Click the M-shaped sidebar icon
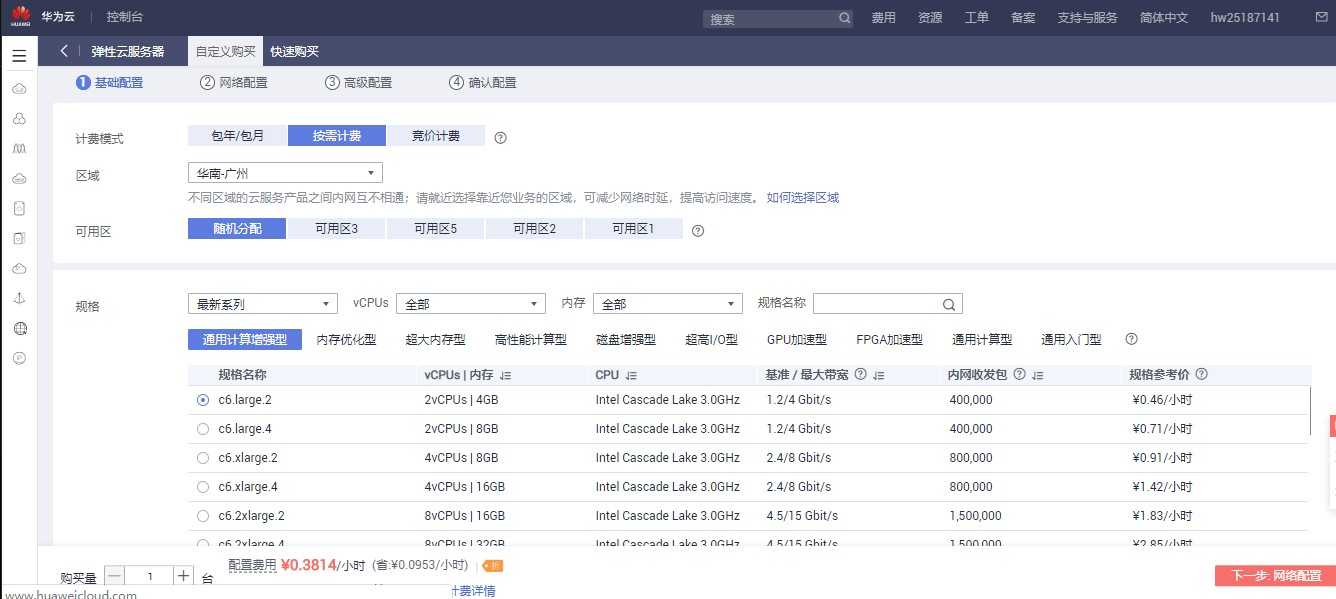Image resolution: width=1336 pixels, height=599 pixels. point(19,149)
